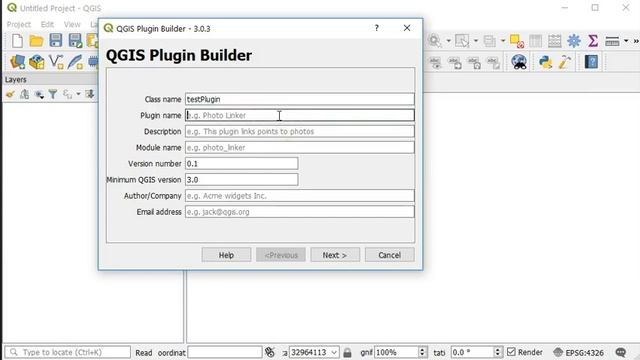Expand the toolbar overflow chevron
Viewport: 640px width, 360px height.
(636, 41)
